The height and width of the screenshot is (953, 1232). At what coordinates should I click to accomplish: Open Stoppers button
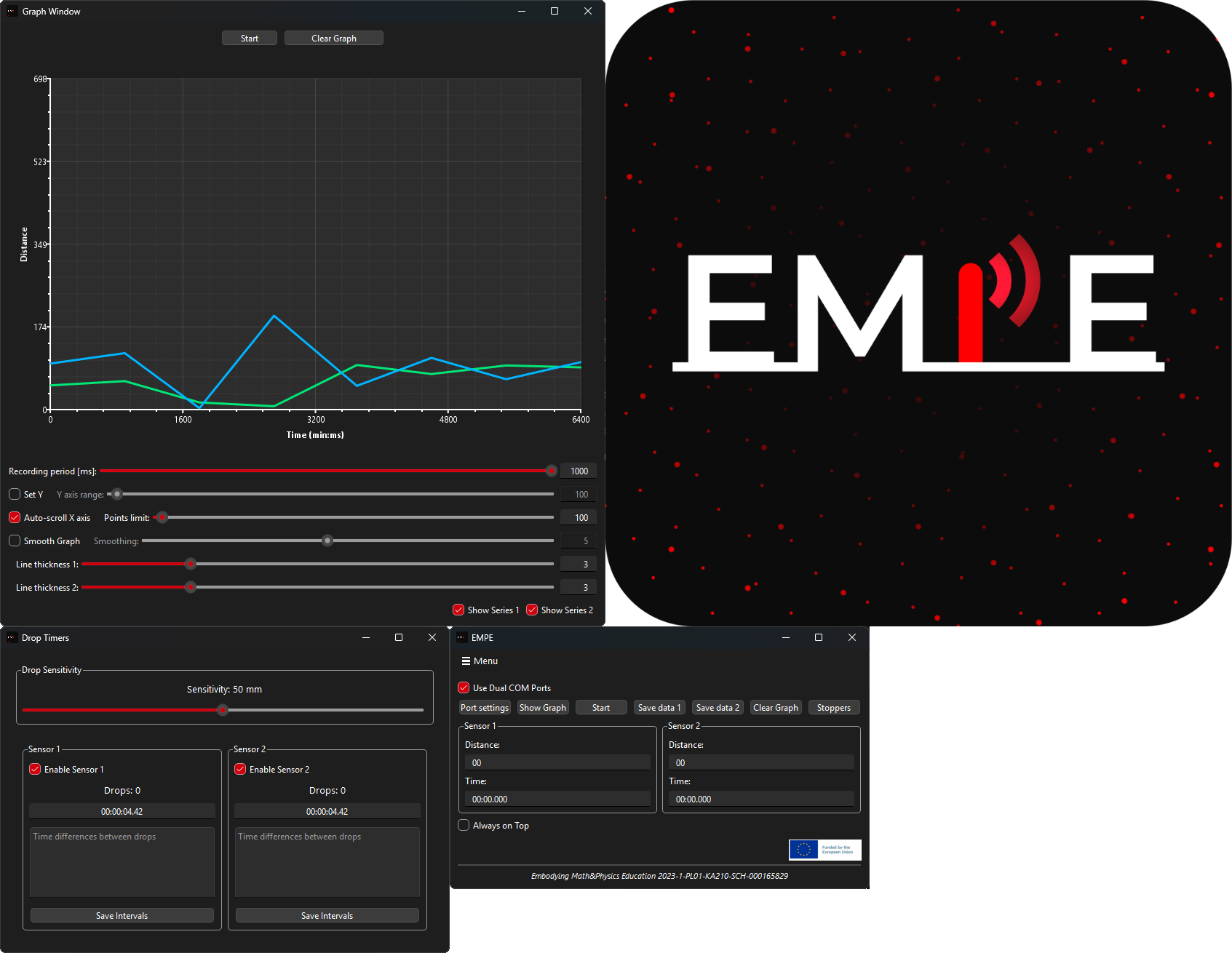pyautogui.click(x=834, y=708)
